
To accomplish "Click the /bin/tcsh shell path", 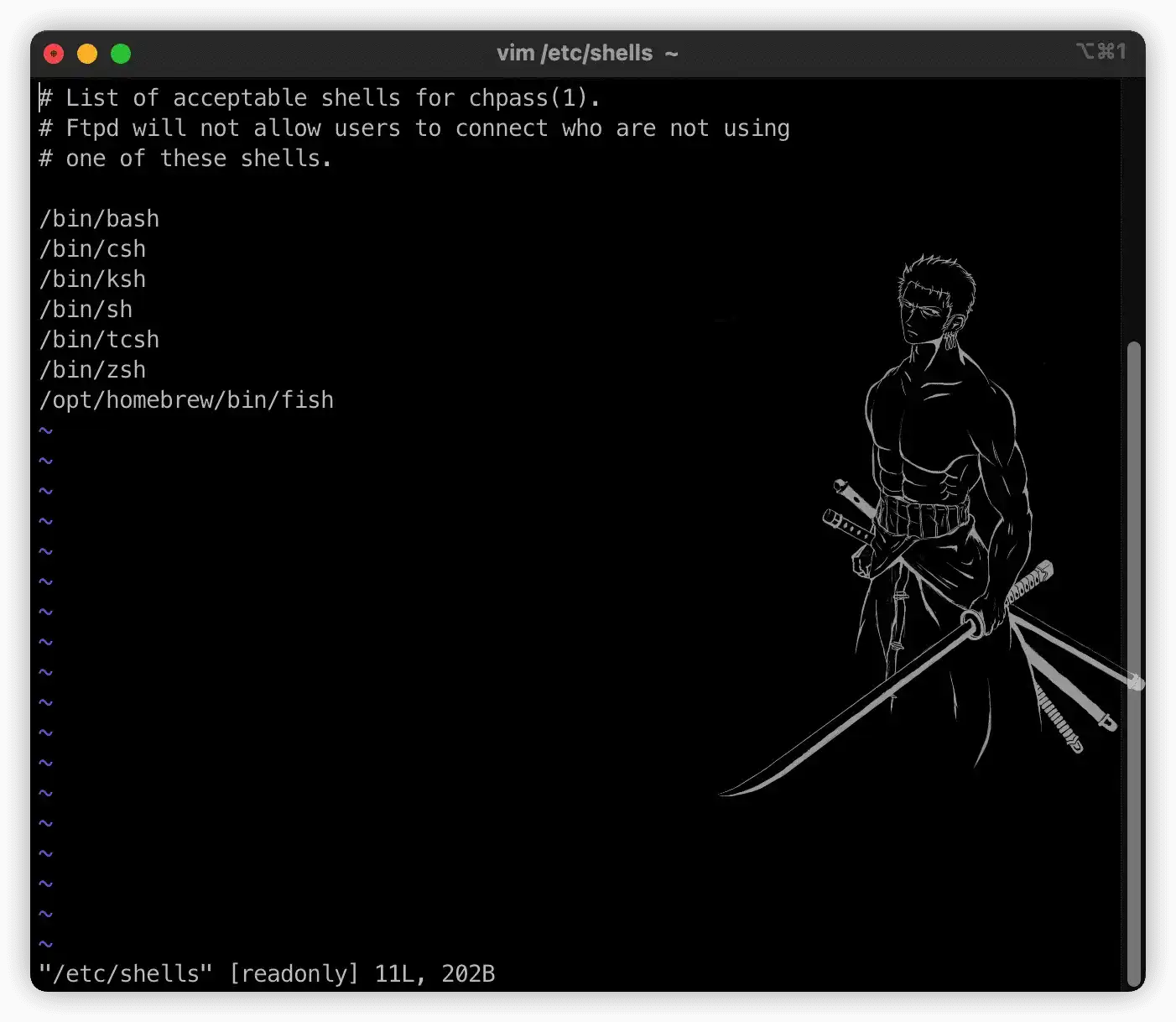I will click(x=99, y=340).
